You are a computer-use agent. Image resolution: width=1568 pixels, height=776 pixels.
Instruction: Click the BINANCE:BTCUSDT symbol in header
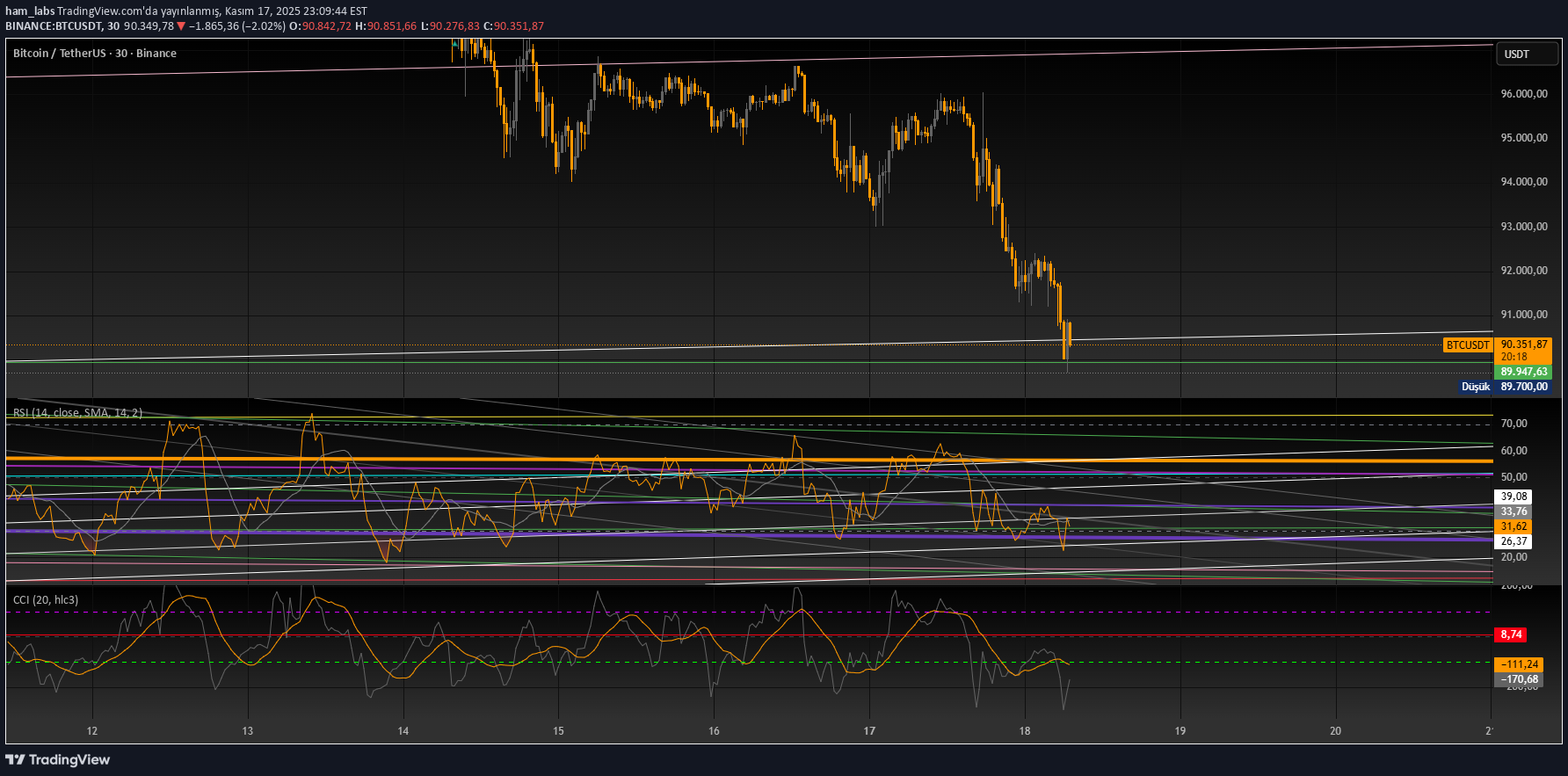(54, 26)
